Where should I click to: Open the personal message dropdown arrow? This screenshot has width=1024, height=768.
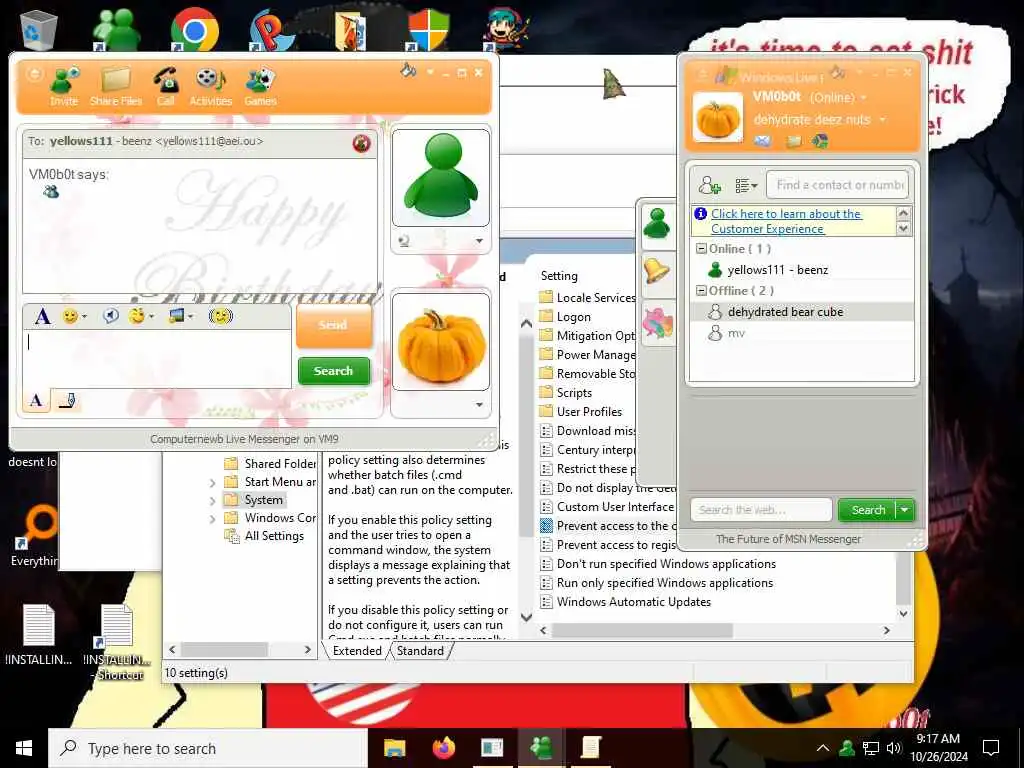pos(883,120)
